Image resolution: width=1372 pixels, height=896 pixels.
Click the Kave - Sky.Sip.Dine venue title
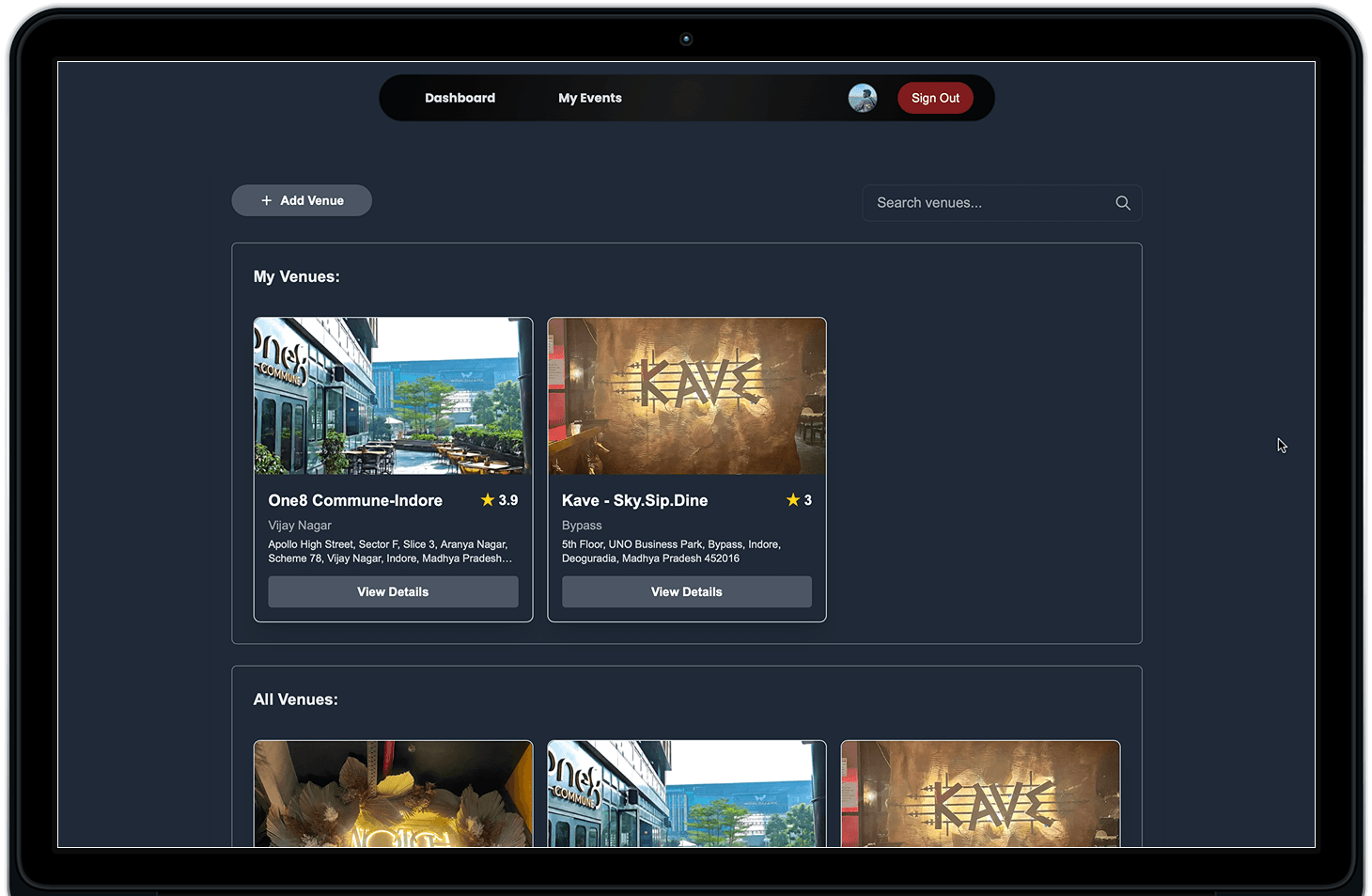point(635,500)
